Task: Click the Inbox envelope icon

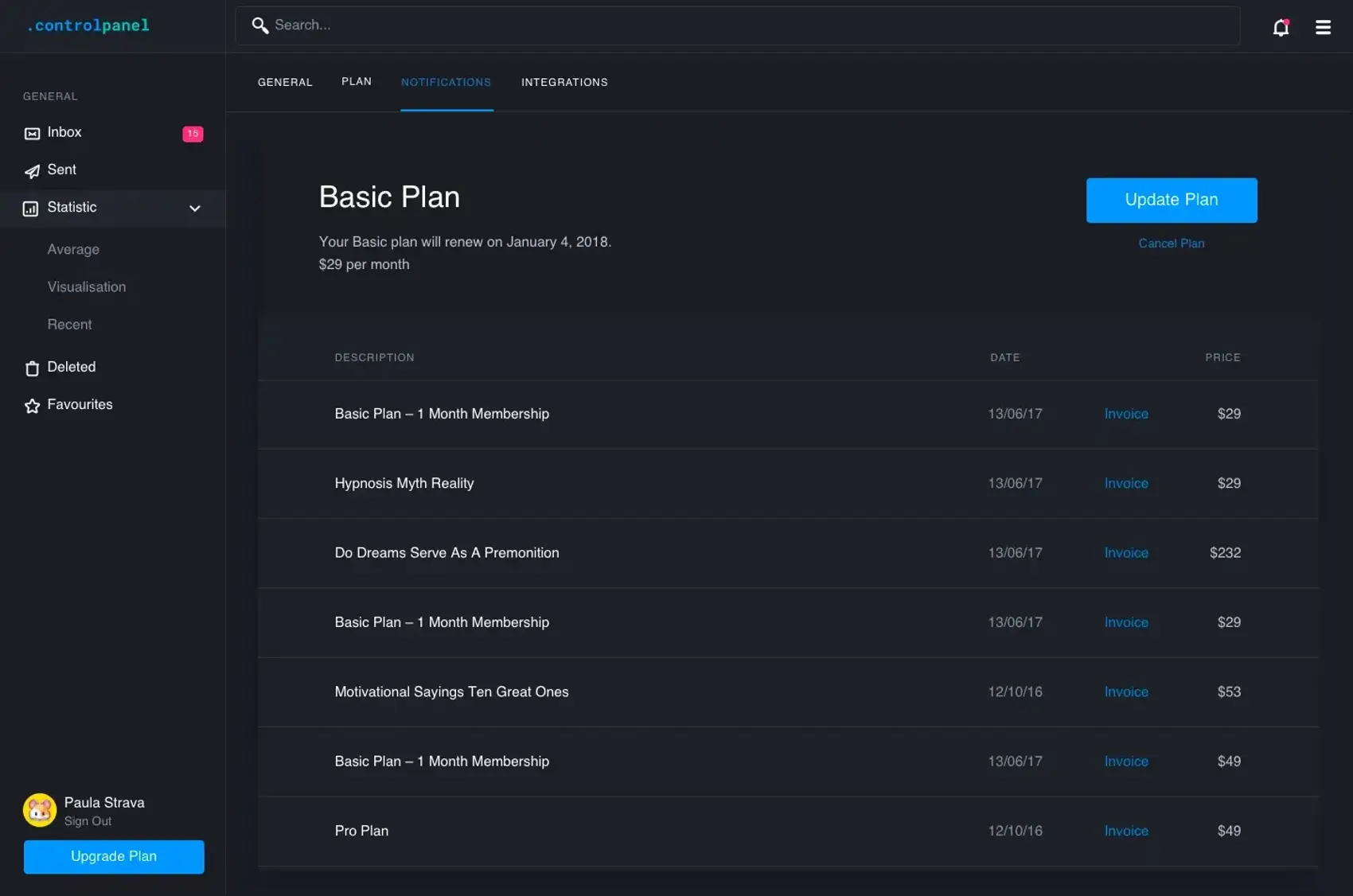Action: (x=32, y=134)
